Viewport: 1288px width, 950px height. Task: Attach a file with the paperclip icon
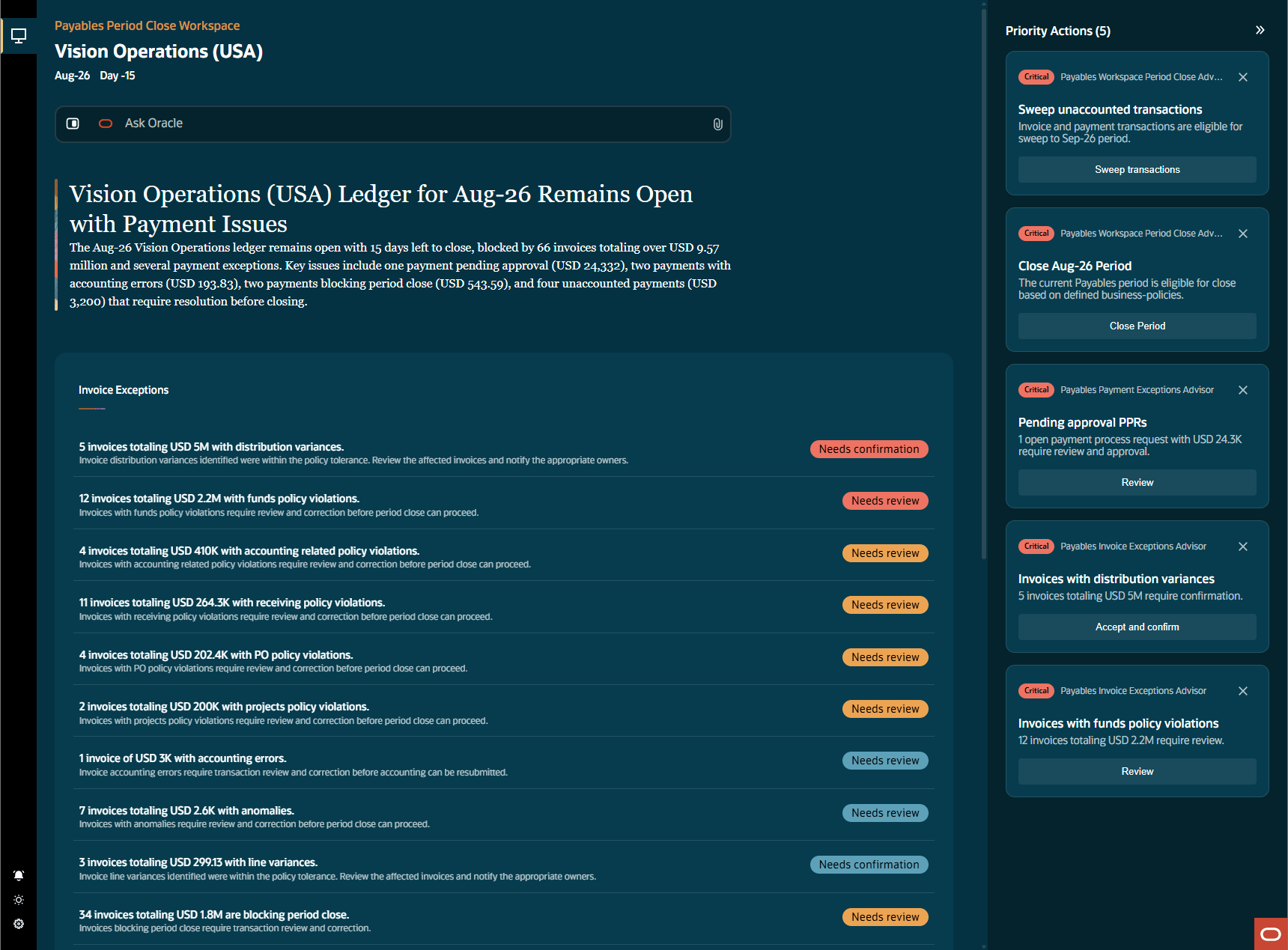(717, 124)
